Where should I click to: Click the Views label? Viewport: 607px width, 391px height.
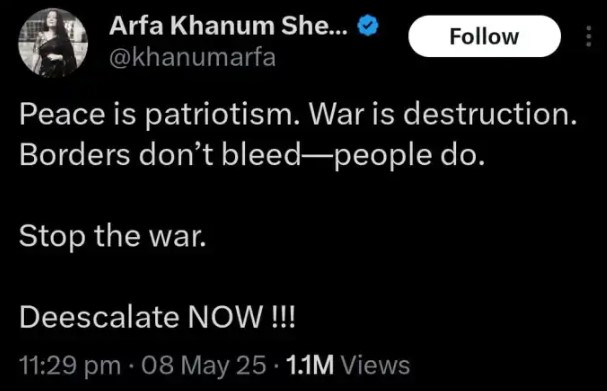374,365
